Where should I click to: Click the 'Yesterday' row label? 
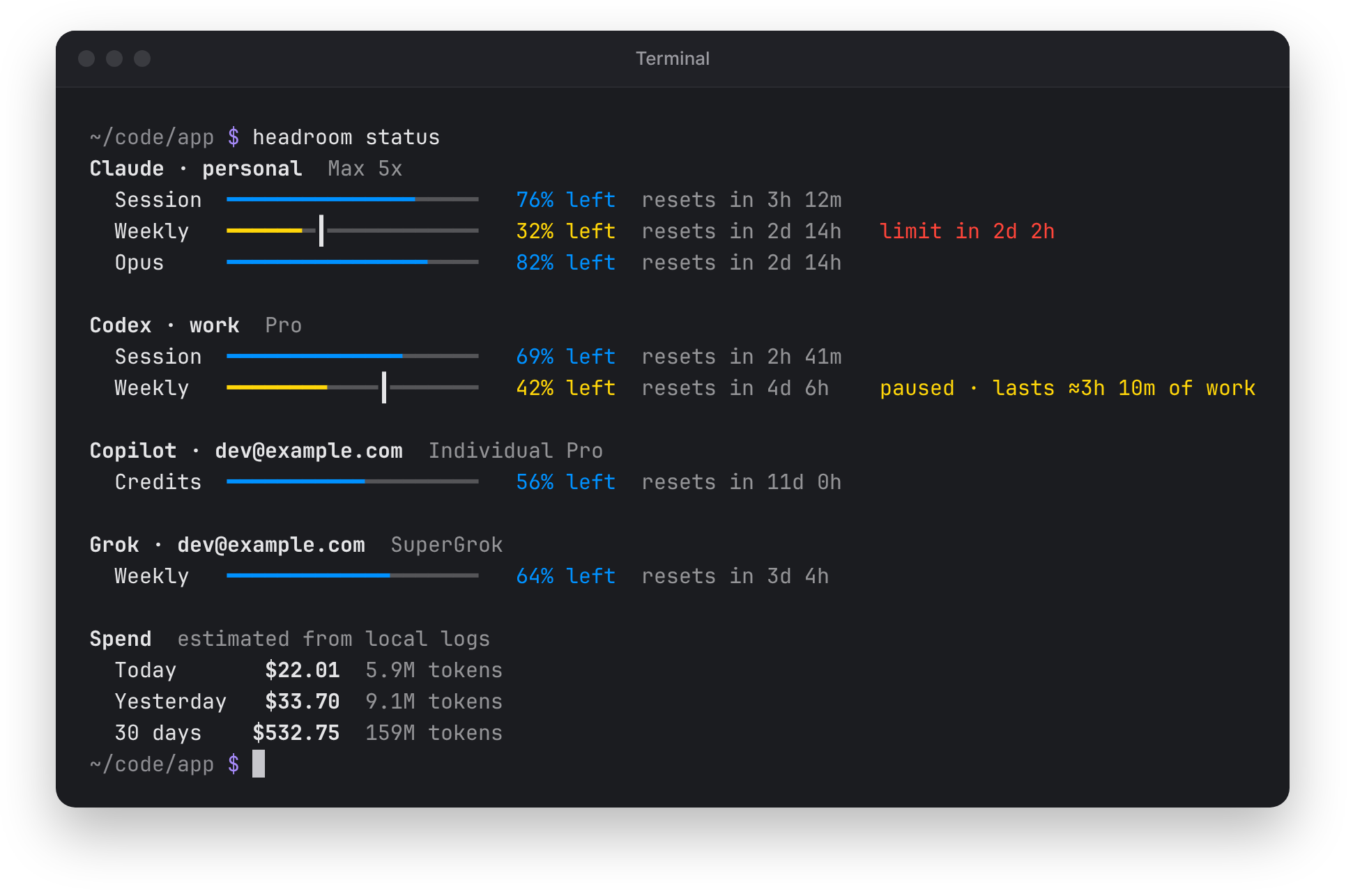coord(171,702)
